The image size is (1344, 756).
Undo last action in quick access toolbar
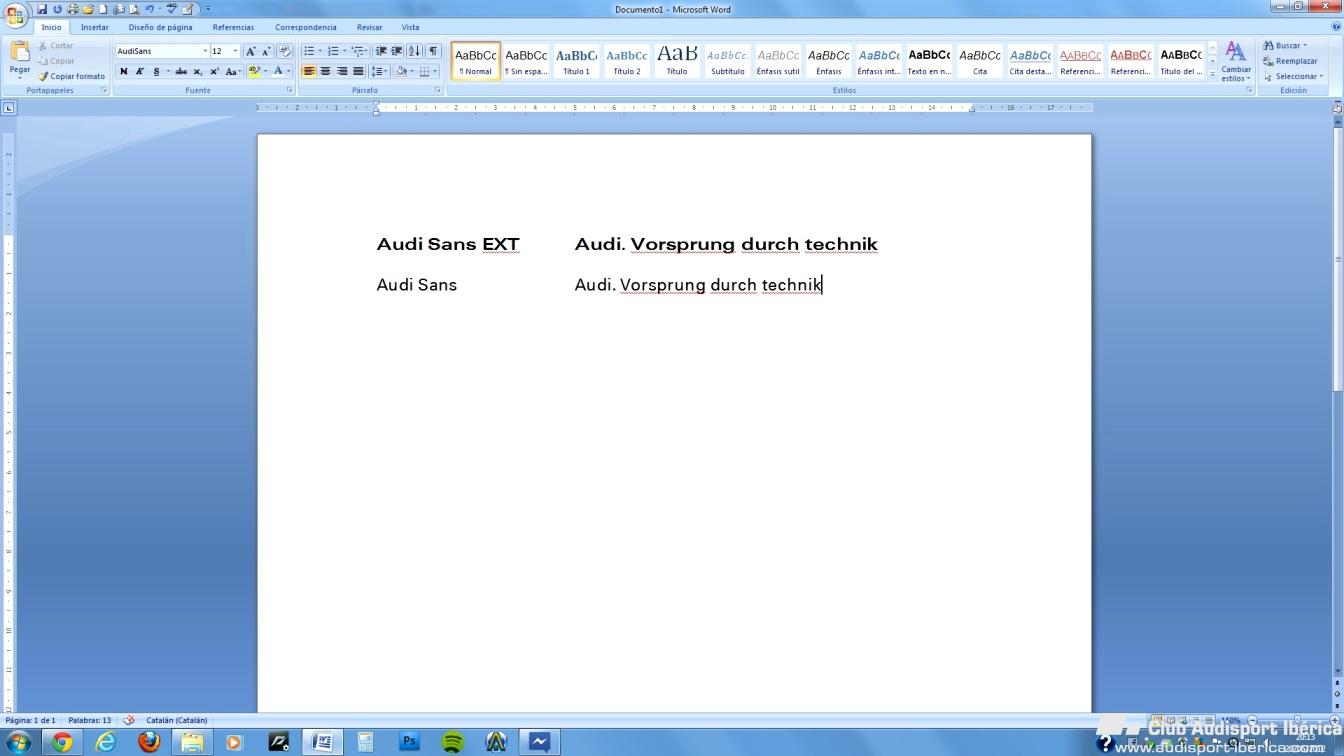point(149,9)
